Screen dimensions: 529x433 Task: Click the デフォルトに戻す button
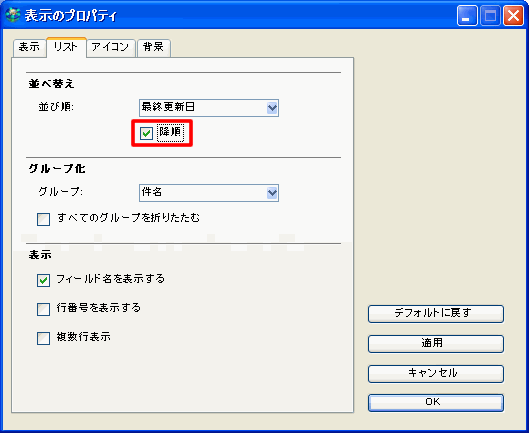[x=436, y=314]
